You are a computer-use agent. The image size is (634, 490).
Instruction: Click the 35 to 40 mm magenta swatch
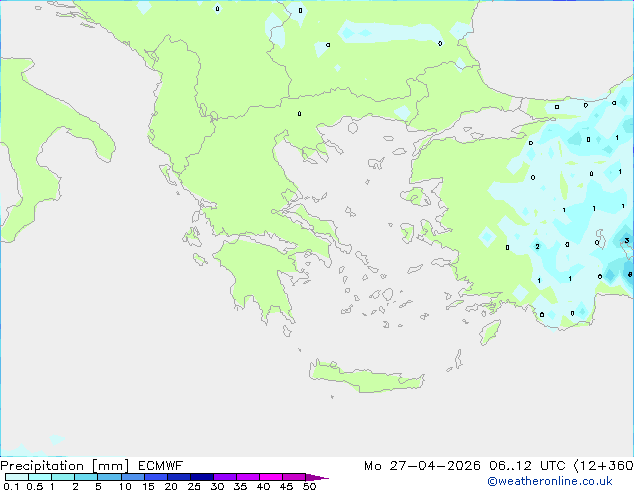(247, 477)
